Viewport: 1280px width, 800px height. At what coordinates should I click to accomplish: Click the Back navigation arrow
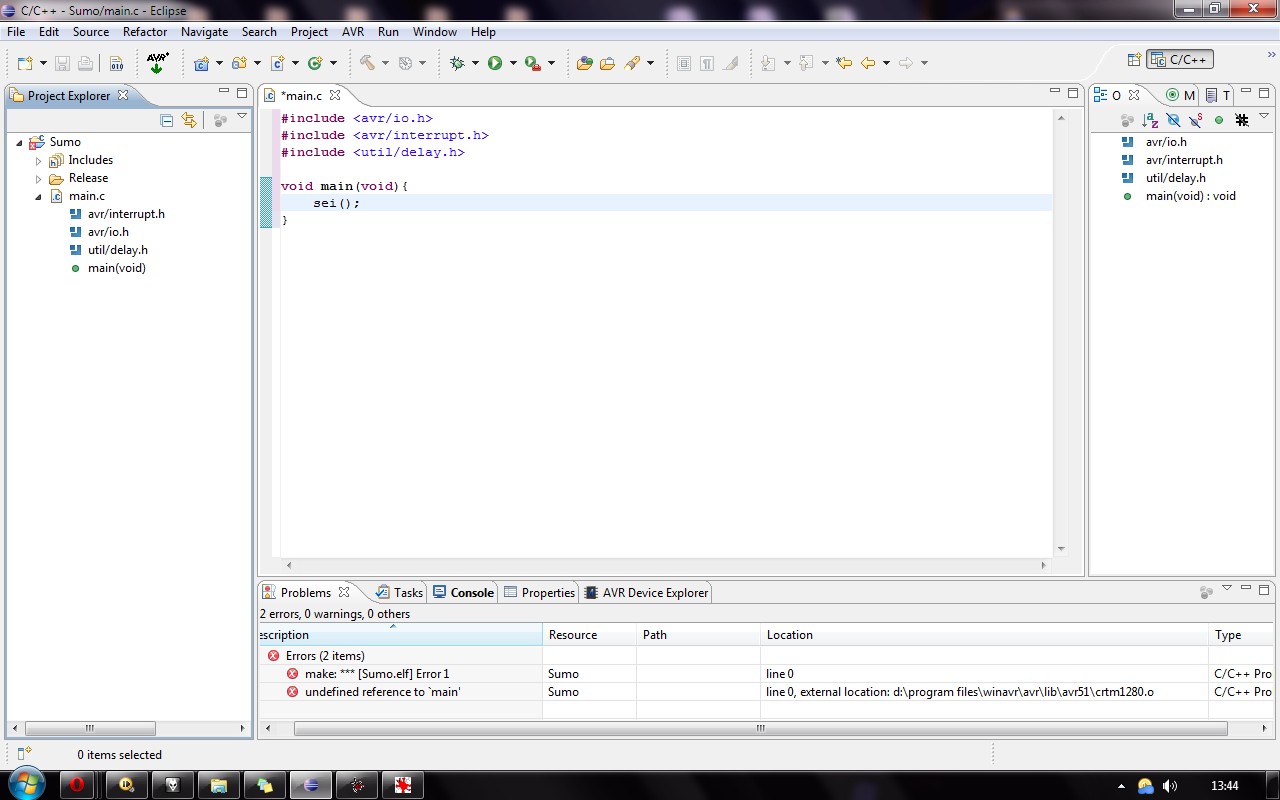868,63
